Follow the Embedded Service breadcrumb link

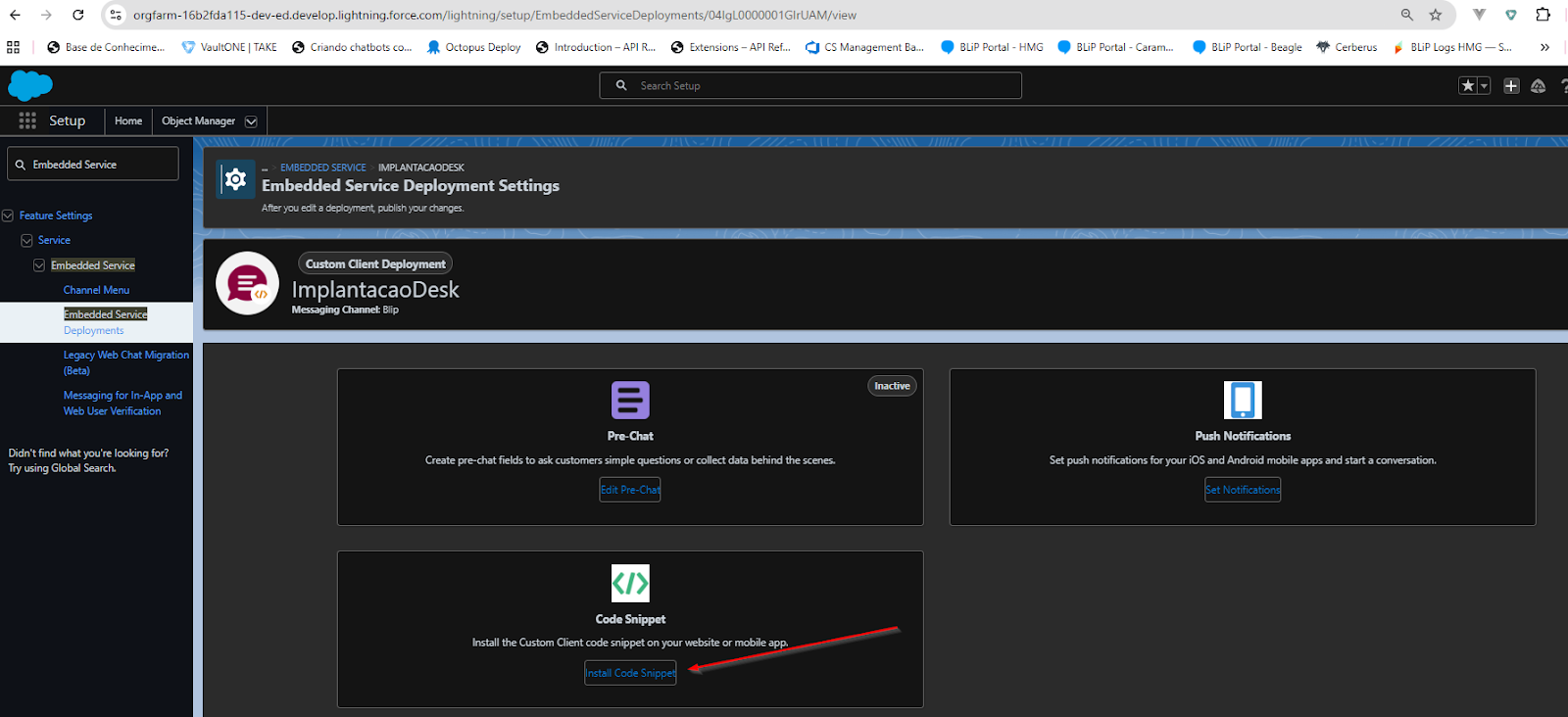322,167
